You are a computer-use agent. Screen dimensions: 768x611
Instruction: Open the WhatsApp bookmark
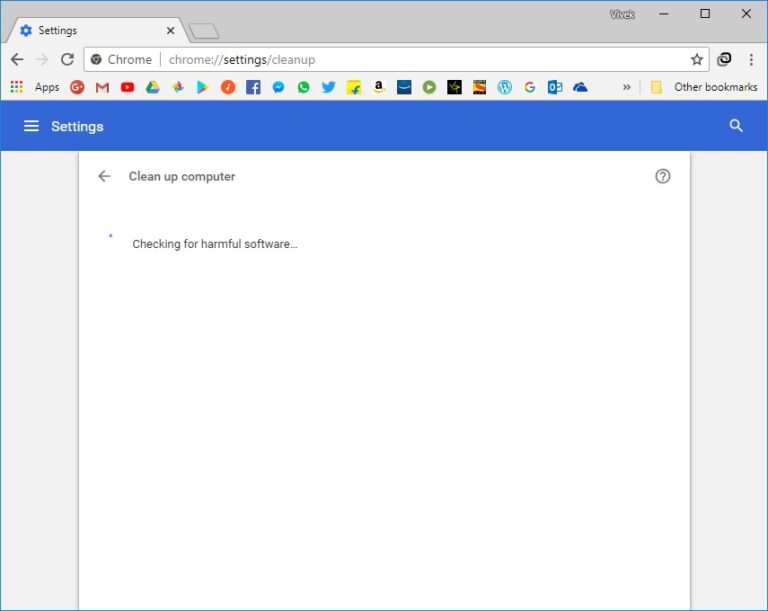304,87
